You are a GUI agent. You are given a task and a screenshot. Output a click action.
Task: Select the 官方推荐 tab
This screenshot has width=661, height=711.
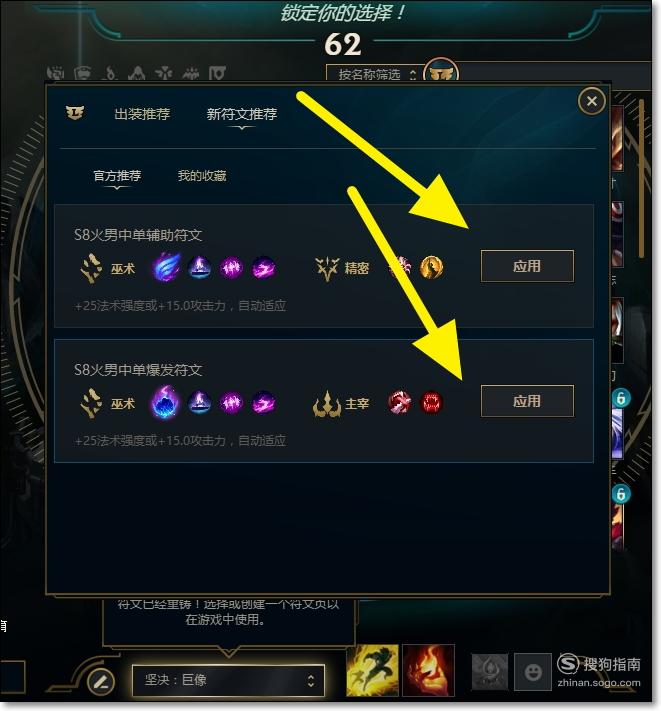(x=117, y=175)
